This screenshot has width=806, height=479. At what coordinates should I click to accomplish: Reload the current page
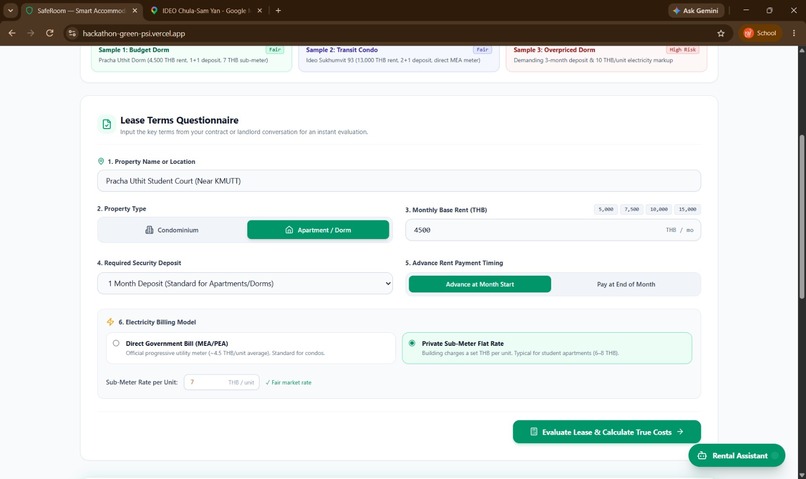click(49, 33)
